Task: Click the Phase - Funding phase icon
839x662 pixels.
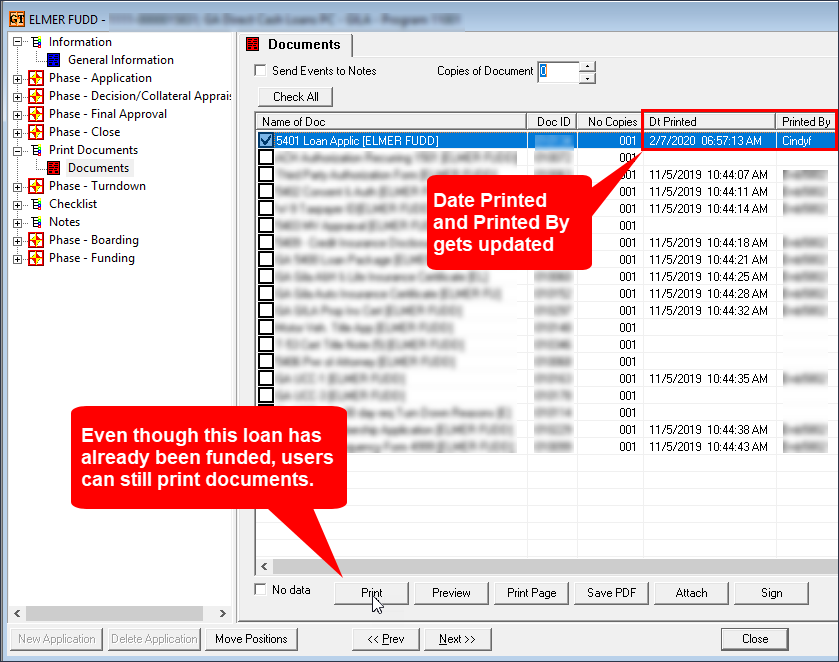Action: pyautogui.click(x=36, y=259)
